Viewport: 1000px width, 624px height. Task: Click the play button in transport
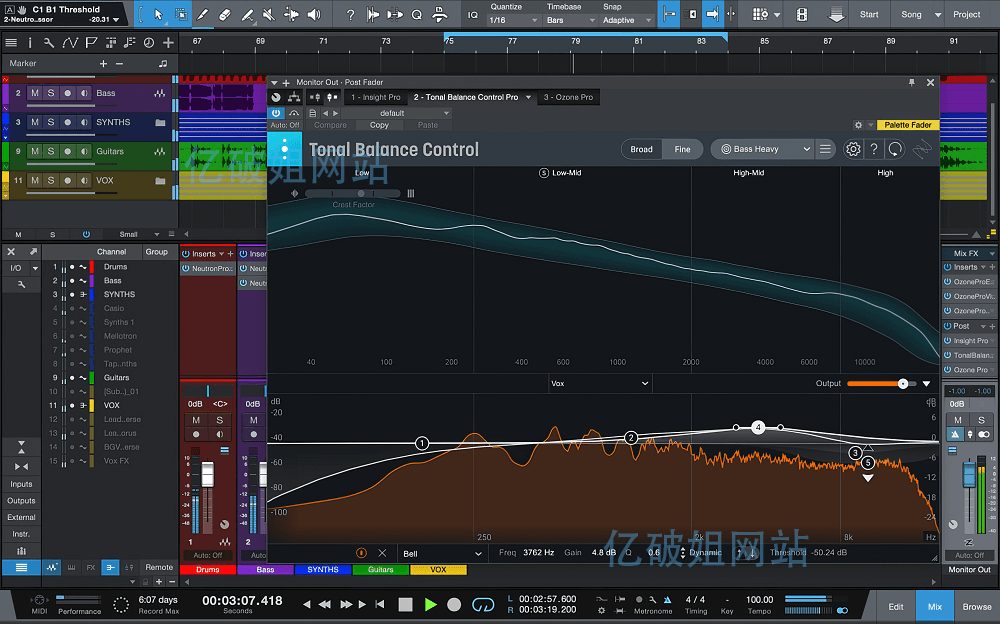(x=430, y=604)
